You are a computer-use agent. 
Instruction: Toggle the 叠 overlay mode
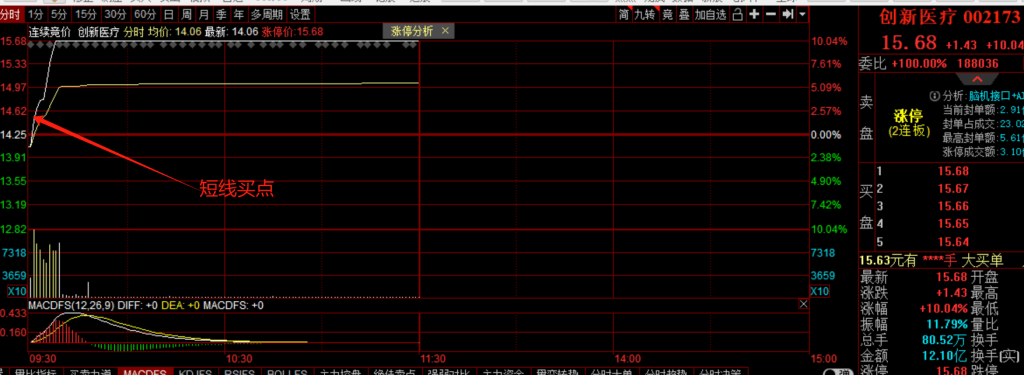click(x=684, y=14)
